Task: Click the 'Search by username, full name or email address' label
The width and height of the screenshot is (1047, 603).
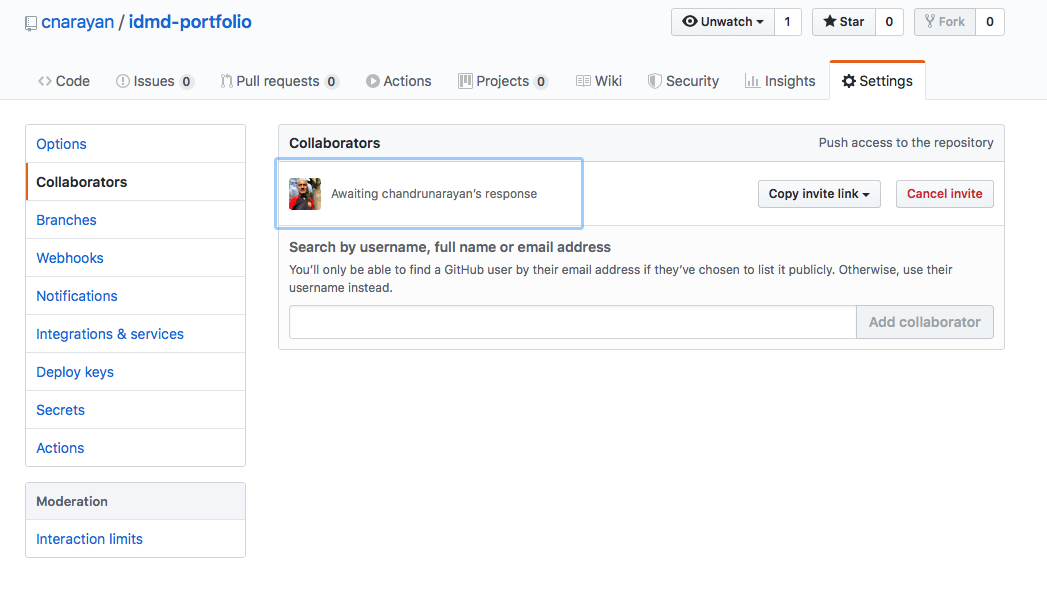Action: (x=450, y=247)
